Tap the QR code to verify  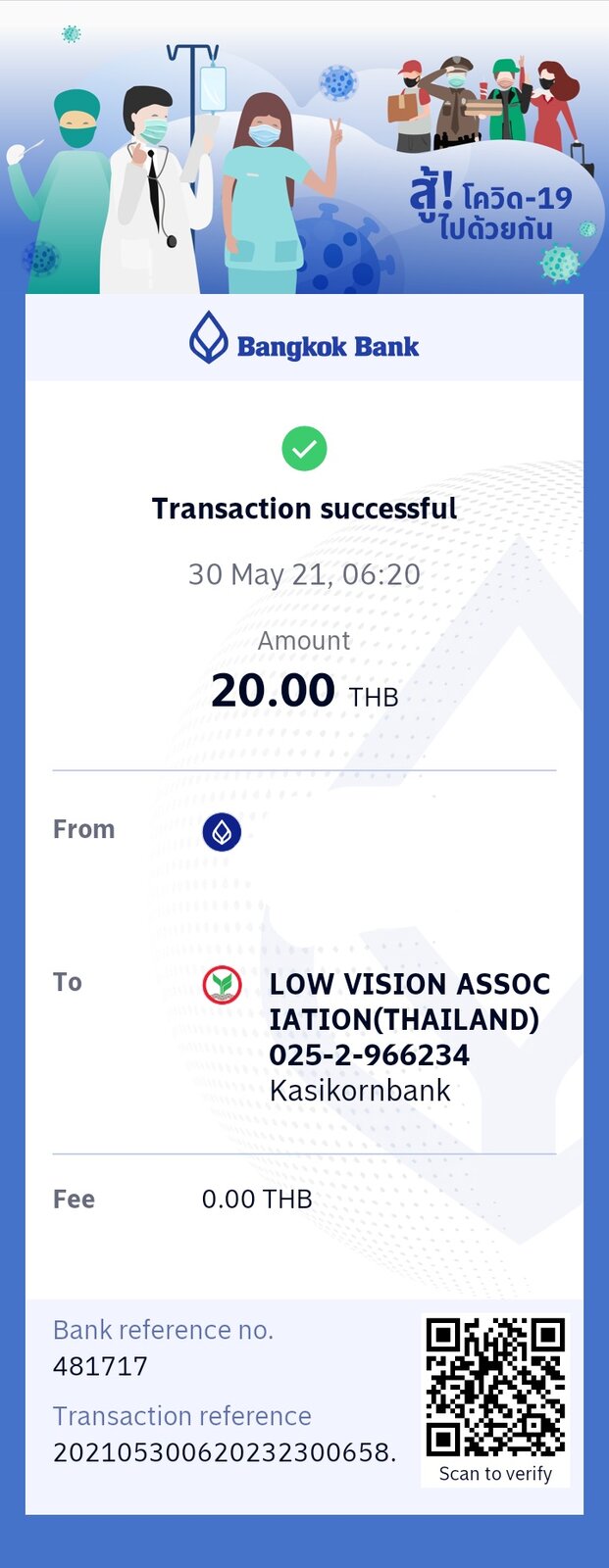(495, 1387)
